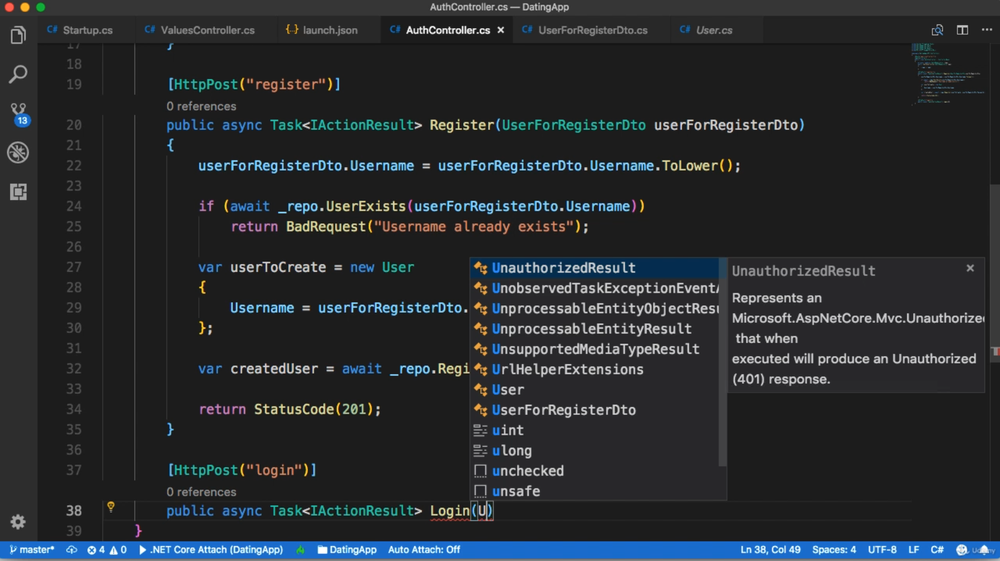
Task: Open the Explorer view in activity bar
Action: pos(18,35)
